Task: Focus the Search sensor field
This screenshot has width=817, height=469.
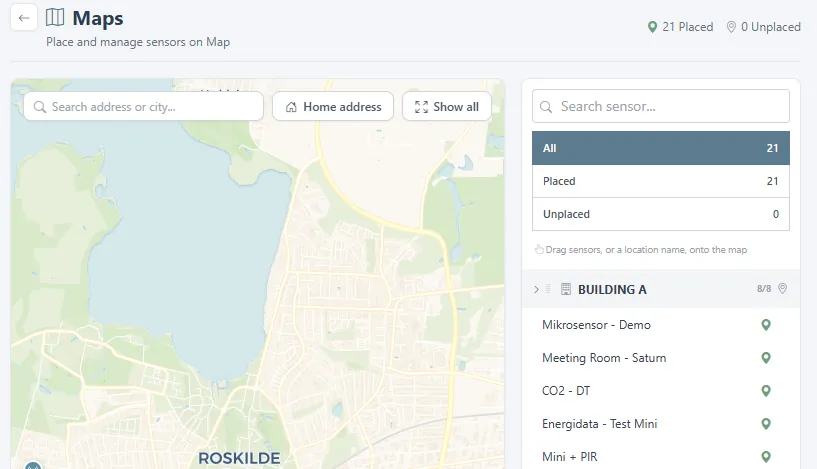Action: pyautogui.click(x=661, y=106)
